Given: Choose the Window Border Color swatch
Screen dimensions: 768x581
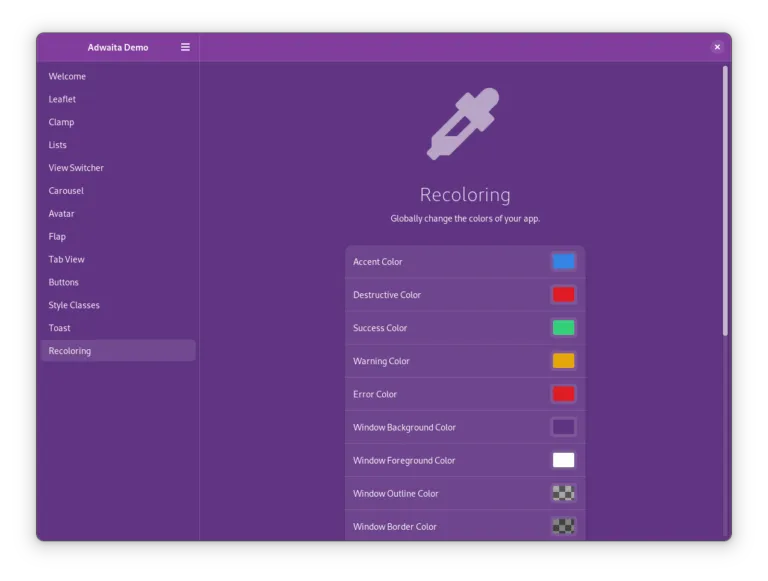Looking at the screenshot, I should coord(563,526).
